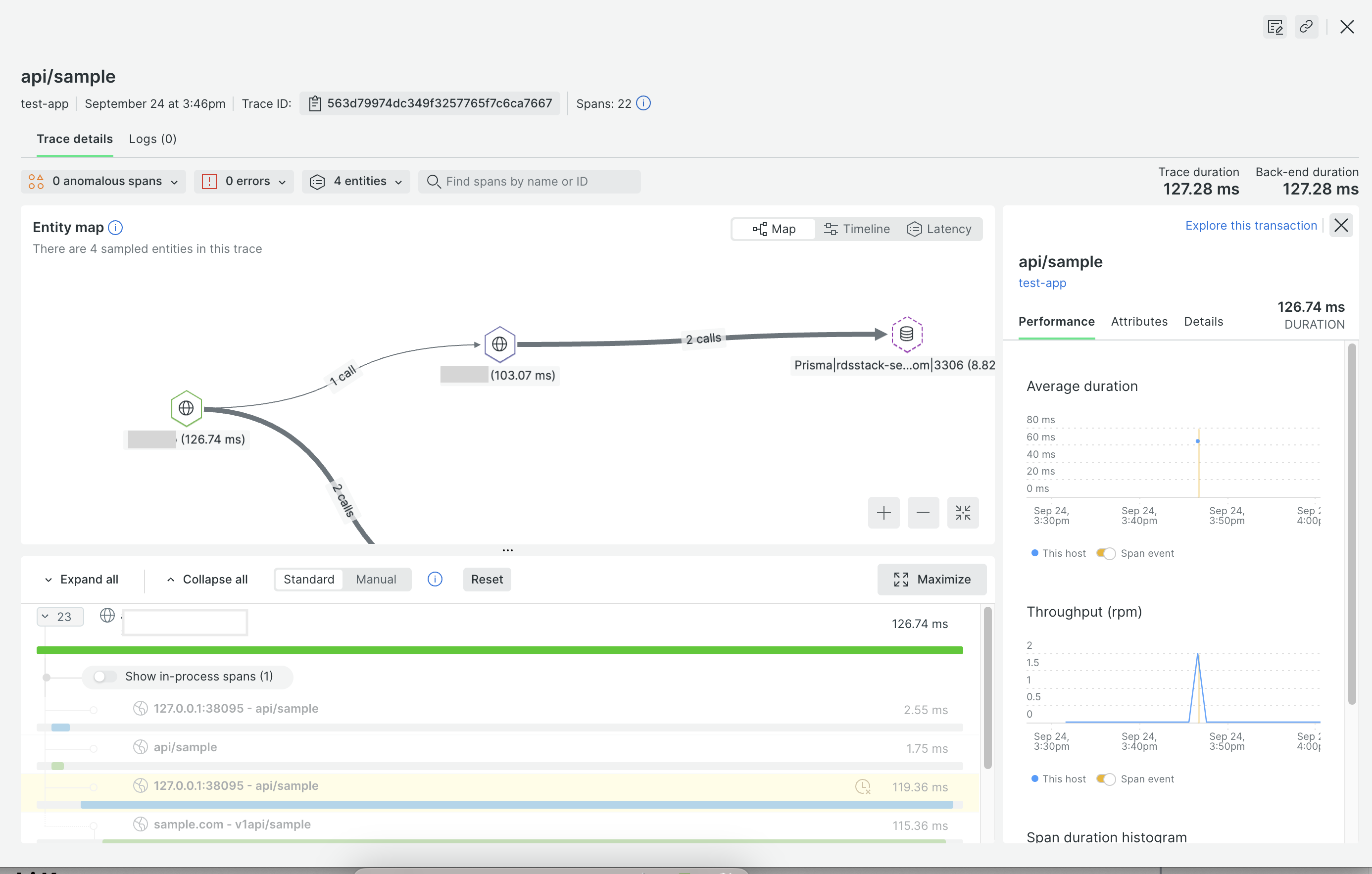Toggle Span event under Throughput chart

pyautogui.click(x=1105, y=779)
